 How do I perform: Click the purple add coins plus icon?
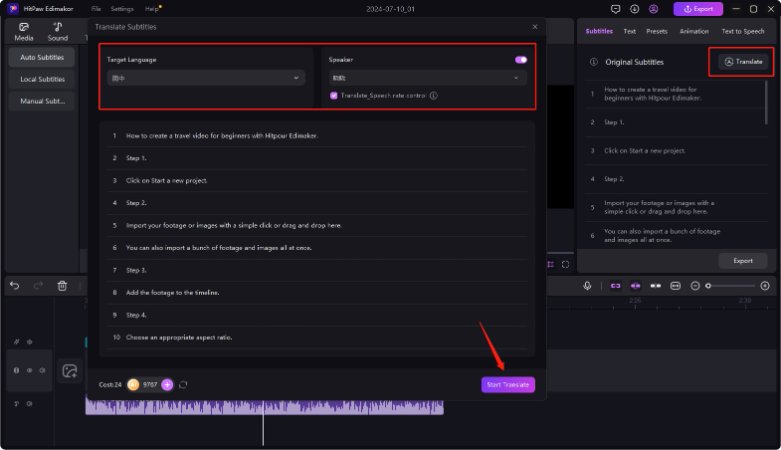click(167, 384)
